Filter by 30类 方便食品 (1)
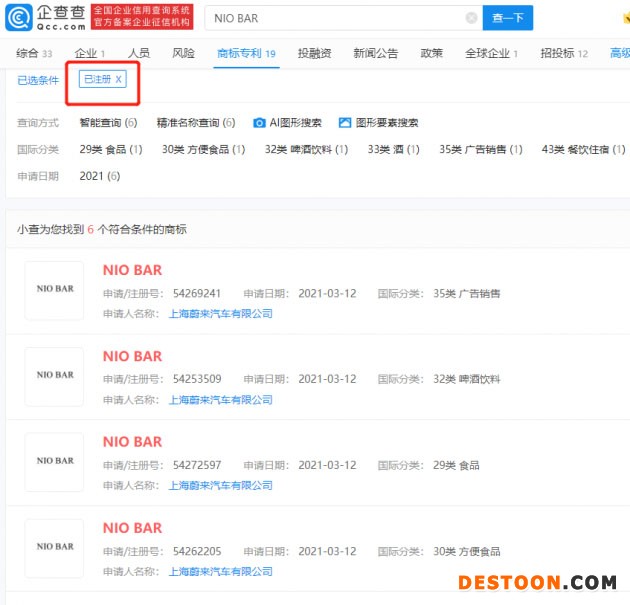Viewport: 630px width, 605px height. (x=203, y=149)
